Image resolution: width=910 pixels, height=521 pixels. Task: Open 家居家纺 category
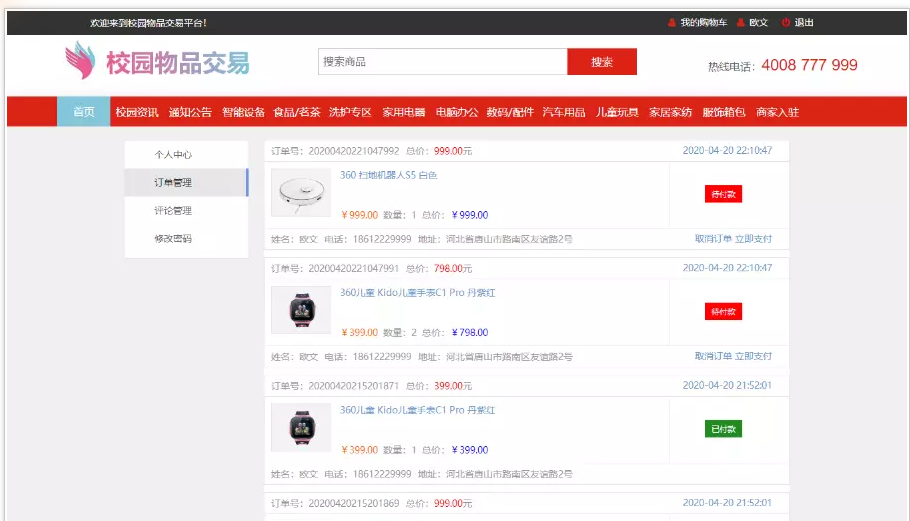click(670, 112)
